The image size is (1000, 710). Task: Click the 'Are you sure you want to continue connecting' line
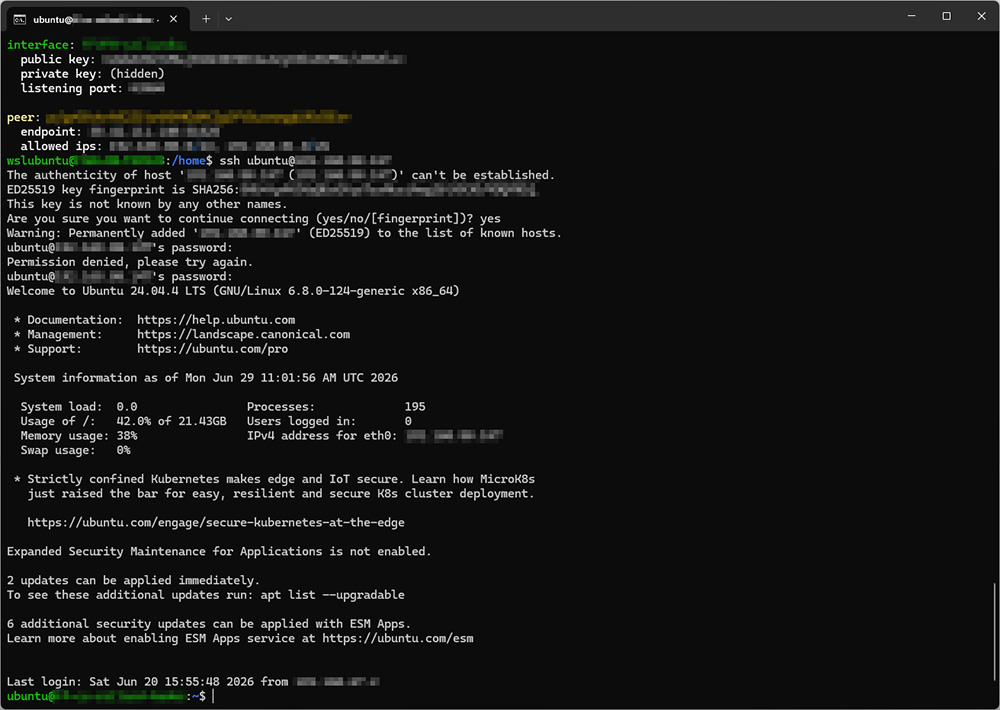pyautogui.click(x=254, y=219)
